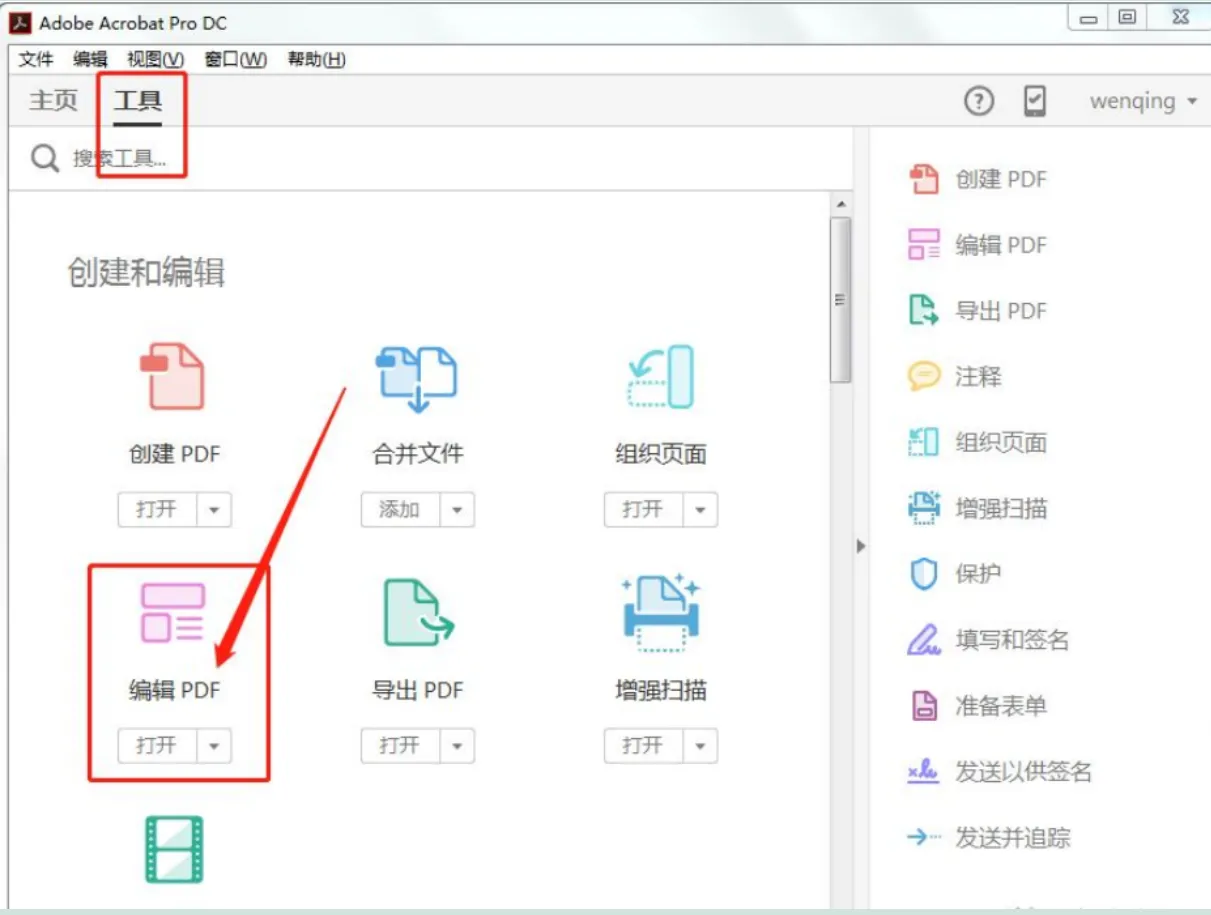Open the 窗口(W) menu
Viewport: 1211px width, 915px height.
tap(236, 60)
